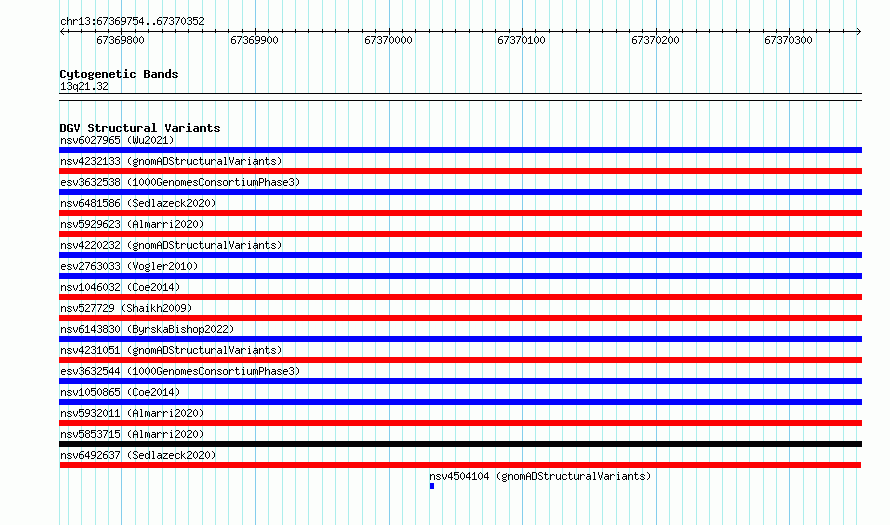Click the esv3632544 (1000GenomesConsortiumPhase3) label

[x=180, y=371]
